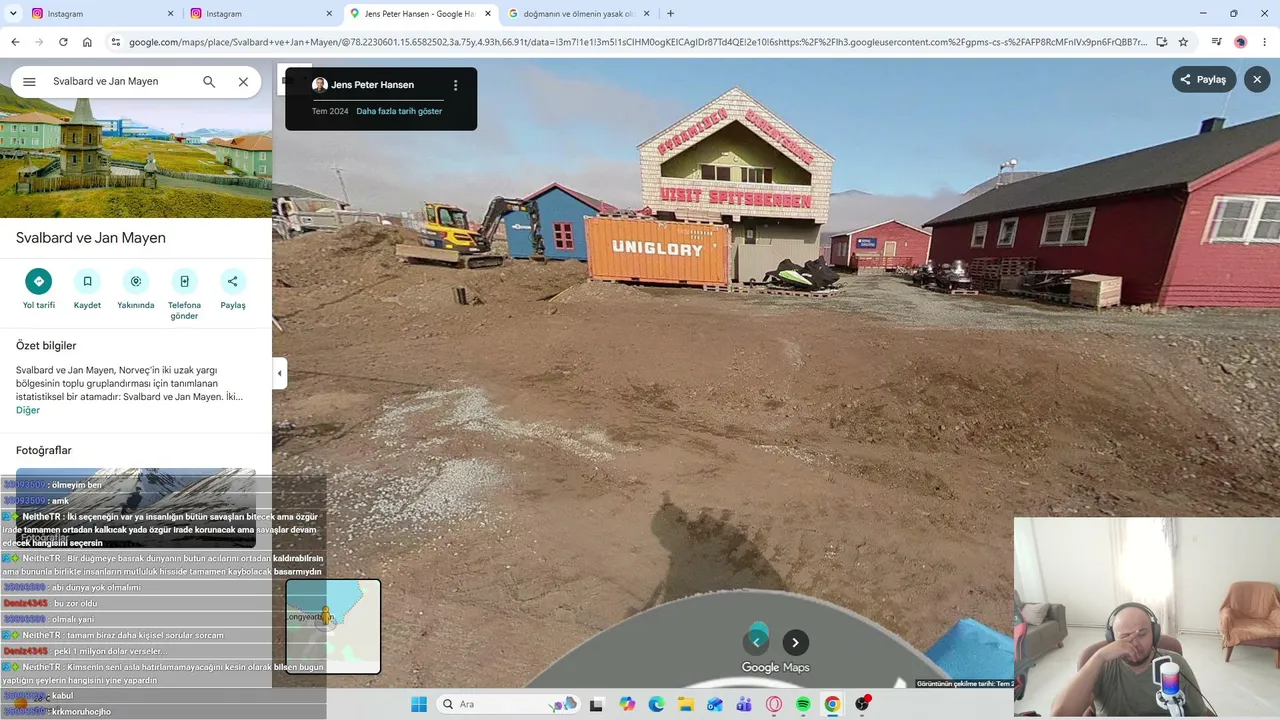Screen dimensions: 1280x720
Task: Open the Chrome three-dot menu
Action: [x=1265, y=42]
